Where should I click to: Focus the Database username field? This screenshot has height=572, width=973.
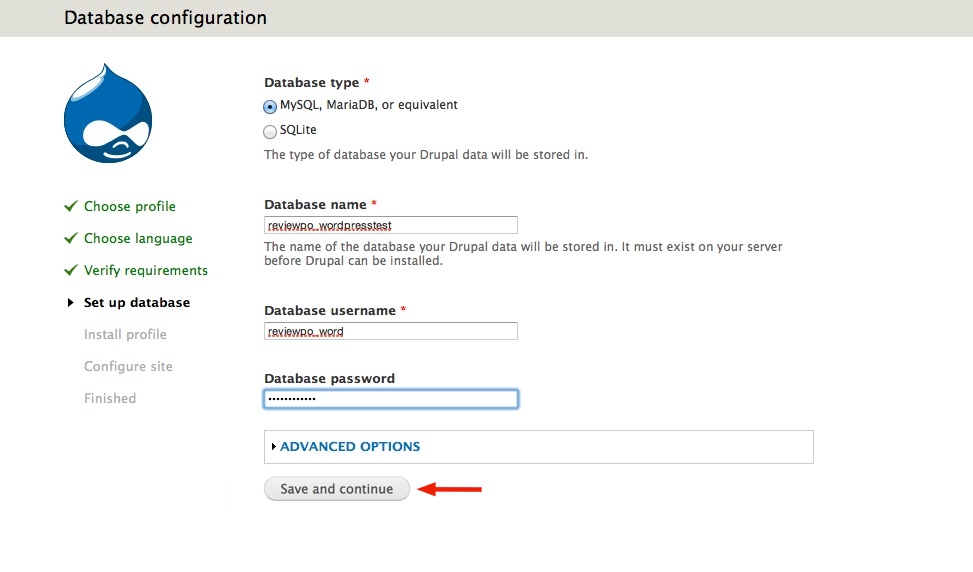click(391, 331)
